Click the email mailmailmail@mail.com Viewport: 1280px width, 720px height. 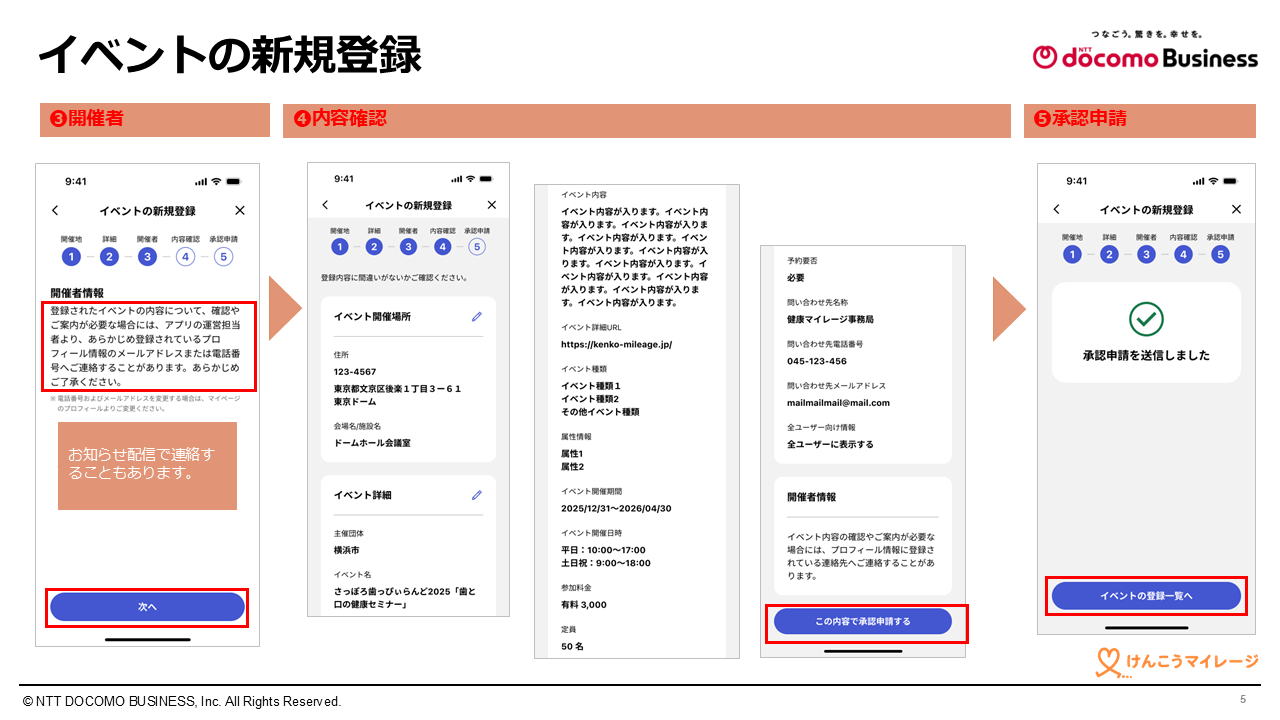click(838, 403)
